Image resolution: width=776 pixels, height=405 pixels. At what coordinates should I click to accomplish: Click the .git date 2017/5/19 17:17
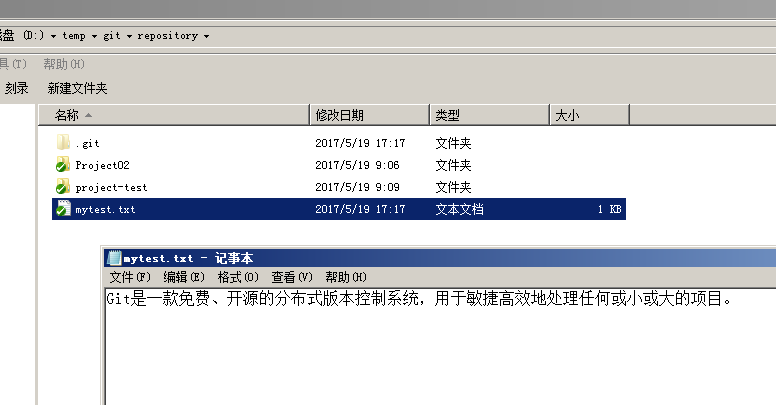point(360,143)
